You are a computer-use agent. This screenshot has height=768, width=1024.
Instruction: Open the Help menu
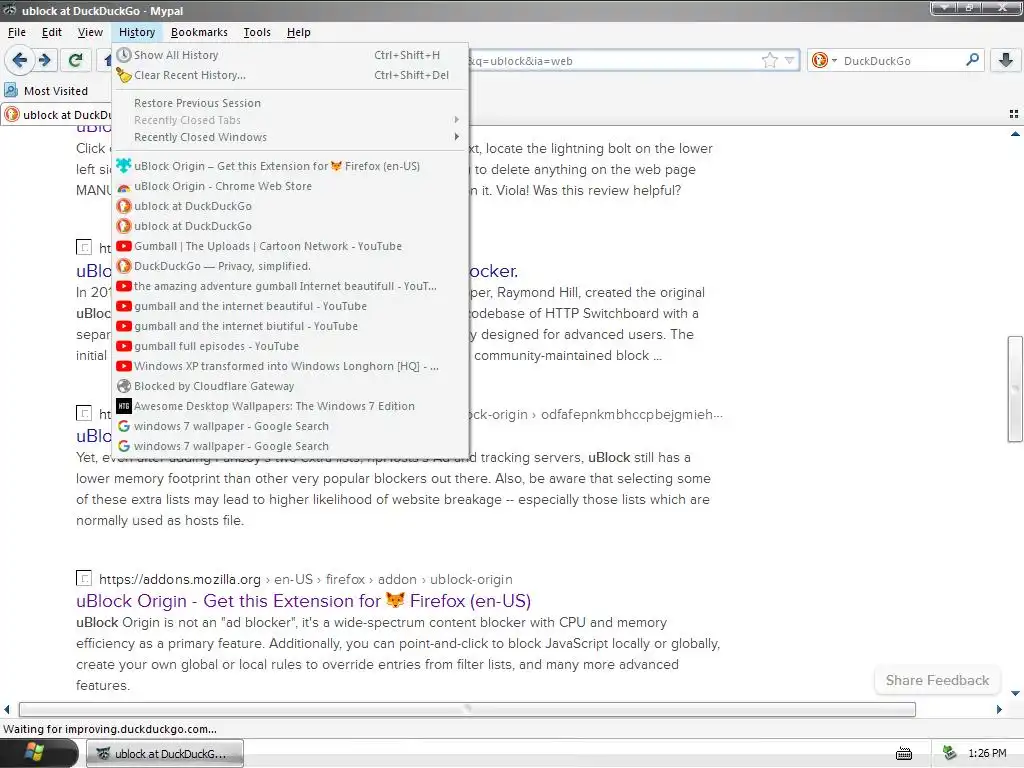298,32
